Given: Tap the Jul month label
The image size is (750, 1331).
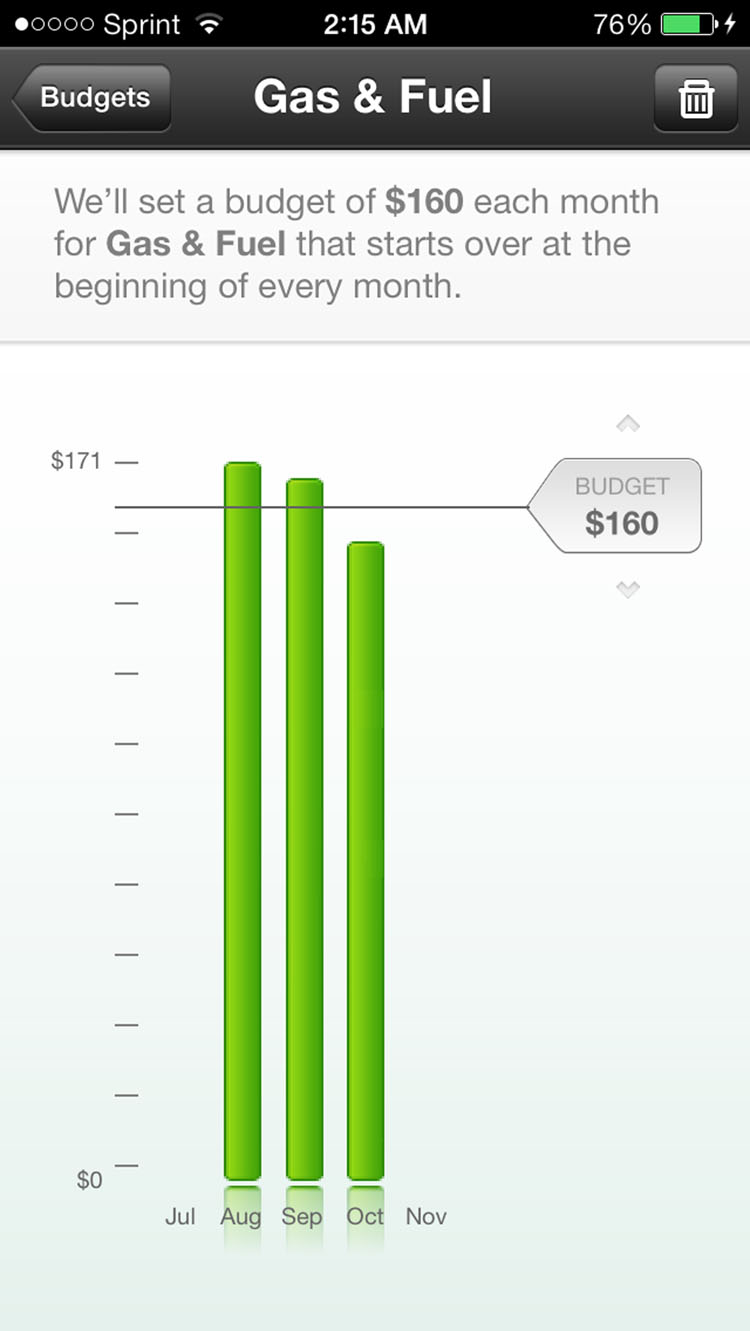Looking at the screenshot, I should click(x=180, y=1217).
